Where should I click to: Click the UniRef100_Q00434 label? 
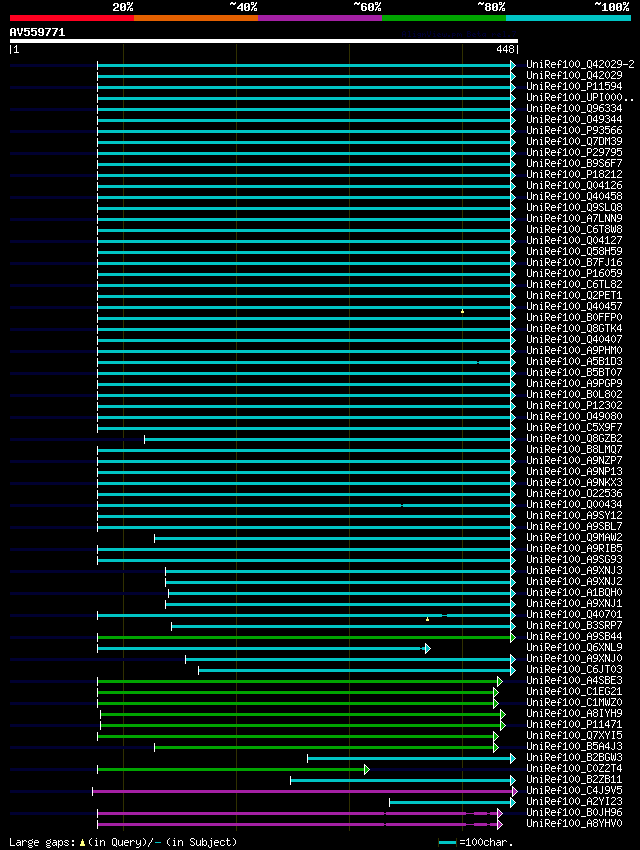(574, 505)
